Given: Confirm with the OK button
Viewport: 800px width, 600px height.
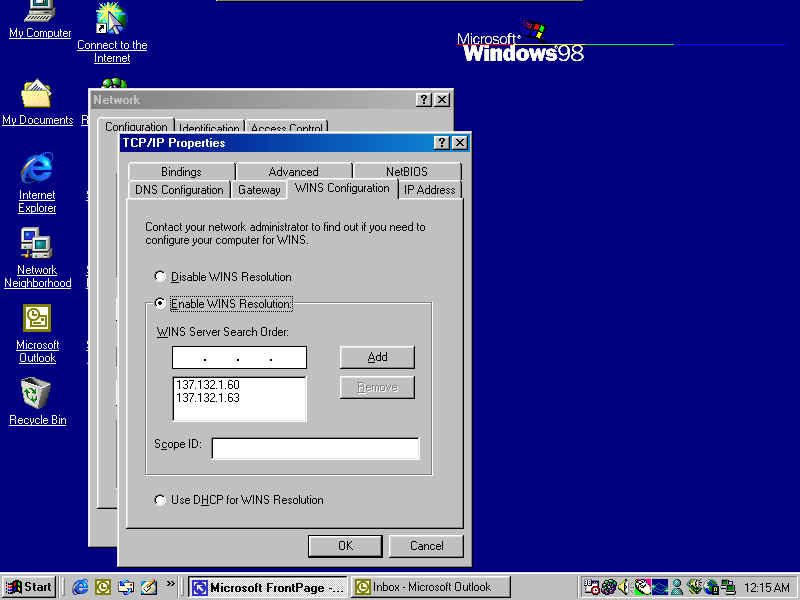Looking at the screenshot, I should coord(345,546).
